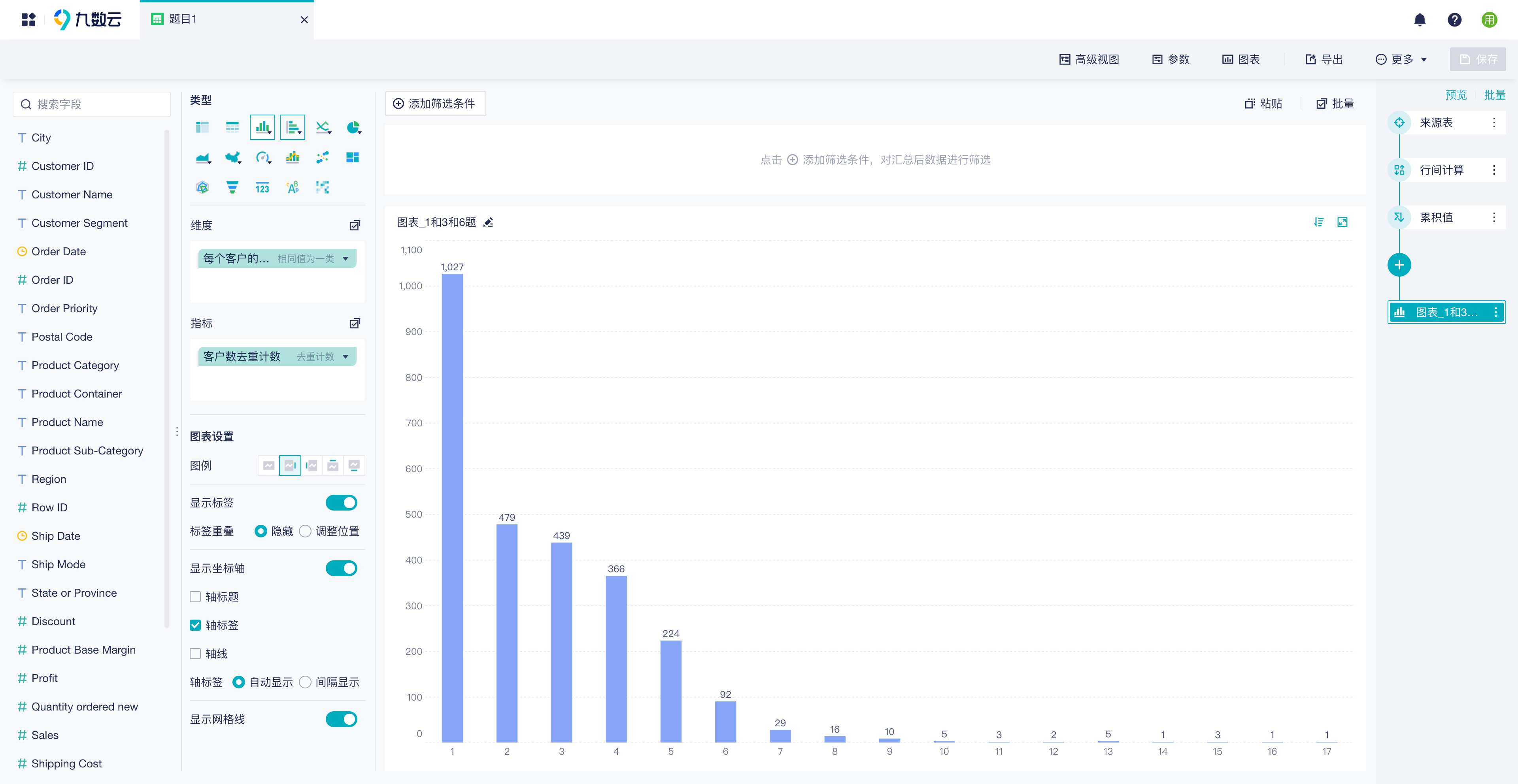Toggle the 显示标签 switch off
This screenshot has height=784, width=1518.
341,502
